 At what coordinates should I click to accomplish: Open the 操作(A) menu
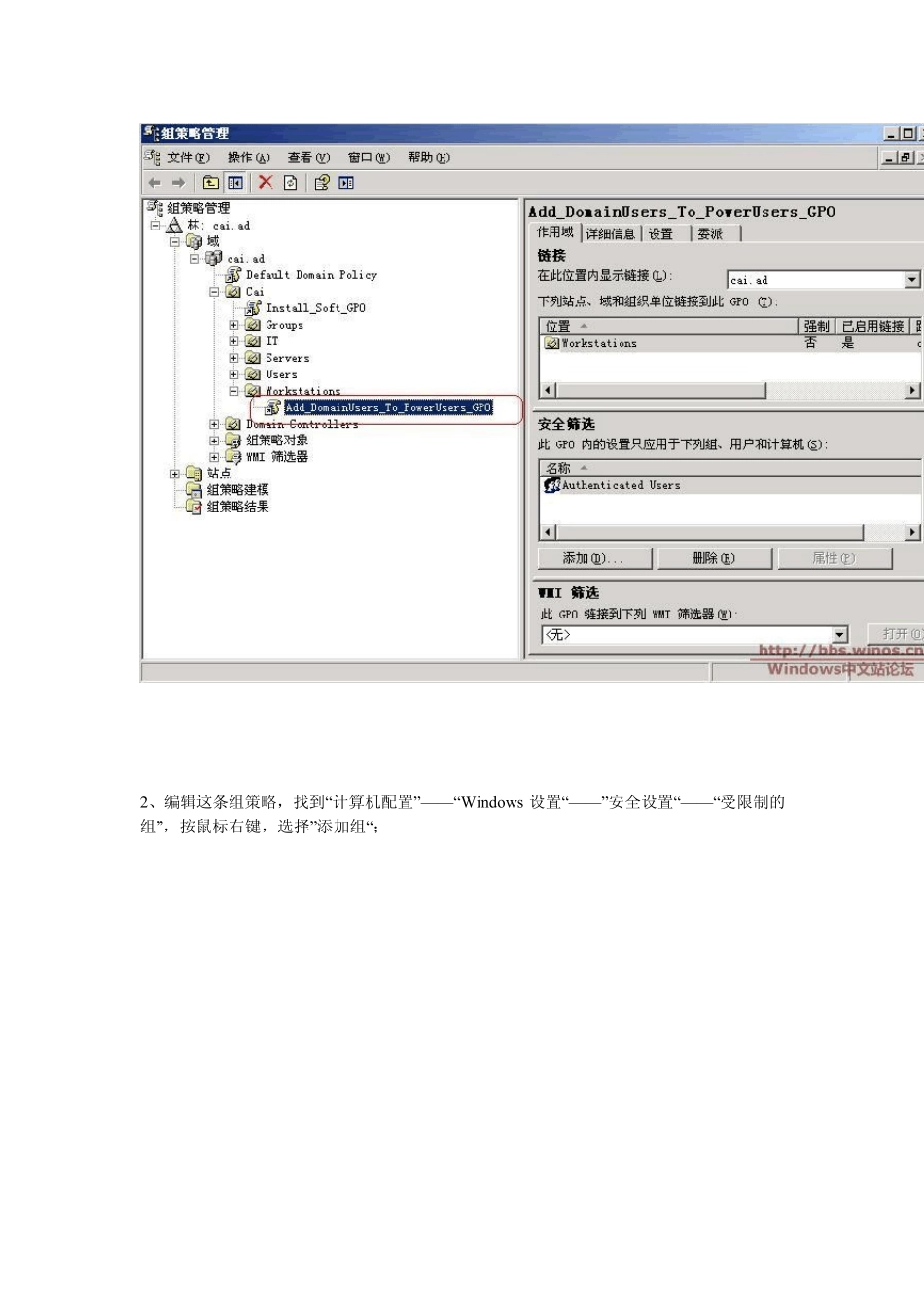(x=248, y=158)
